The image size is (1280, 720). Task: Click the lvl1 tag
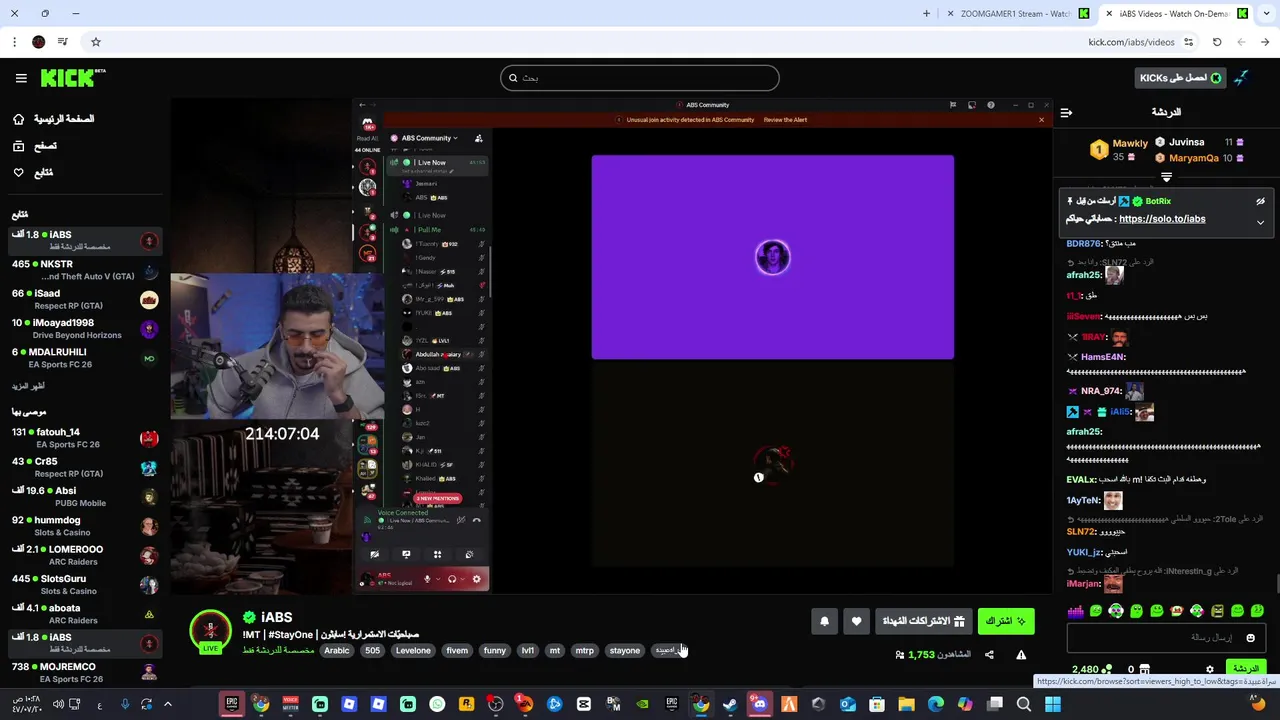click(x=528, y=651)
